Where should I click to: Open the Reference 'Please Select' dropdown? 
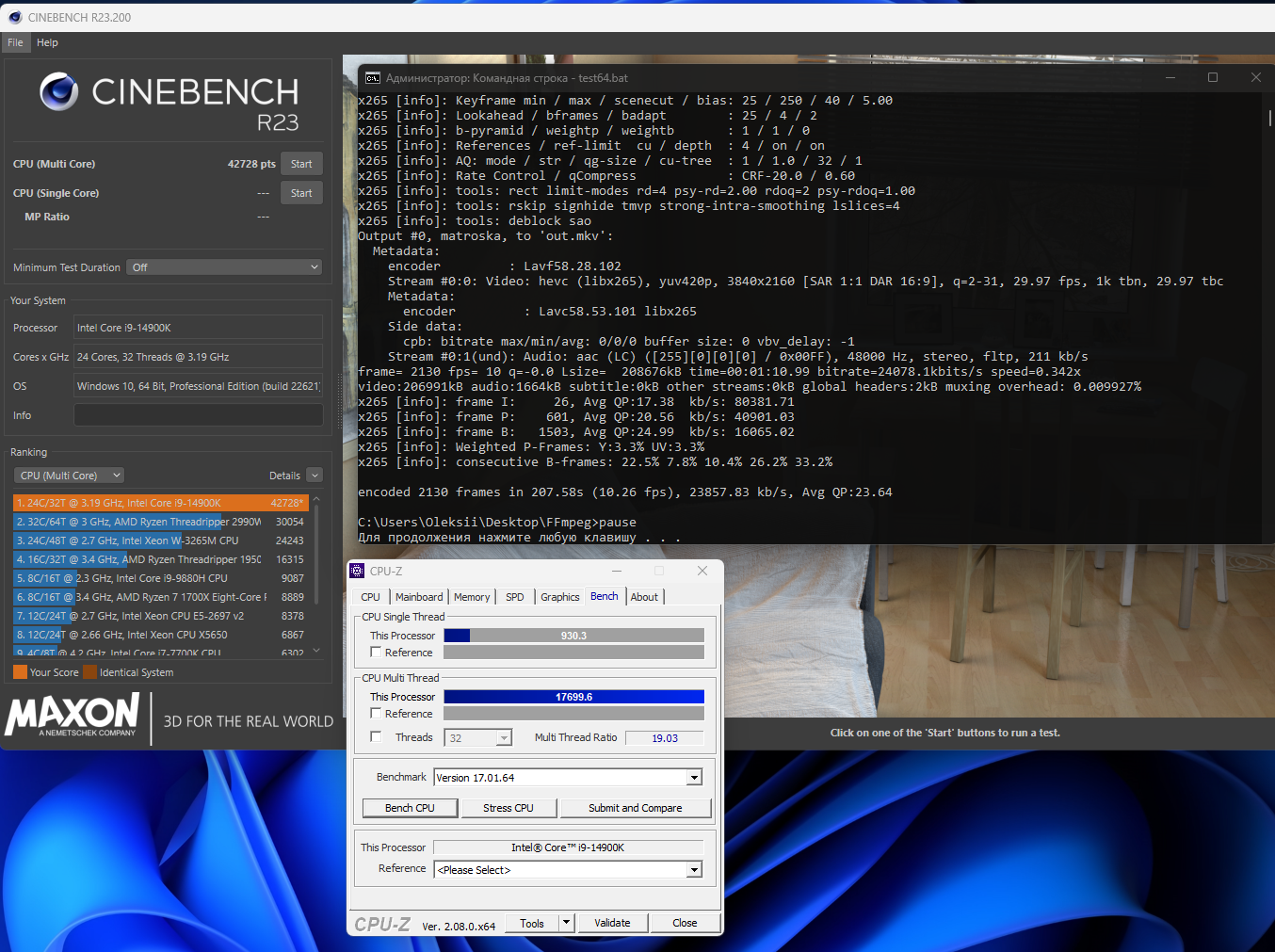pos(694,870)
